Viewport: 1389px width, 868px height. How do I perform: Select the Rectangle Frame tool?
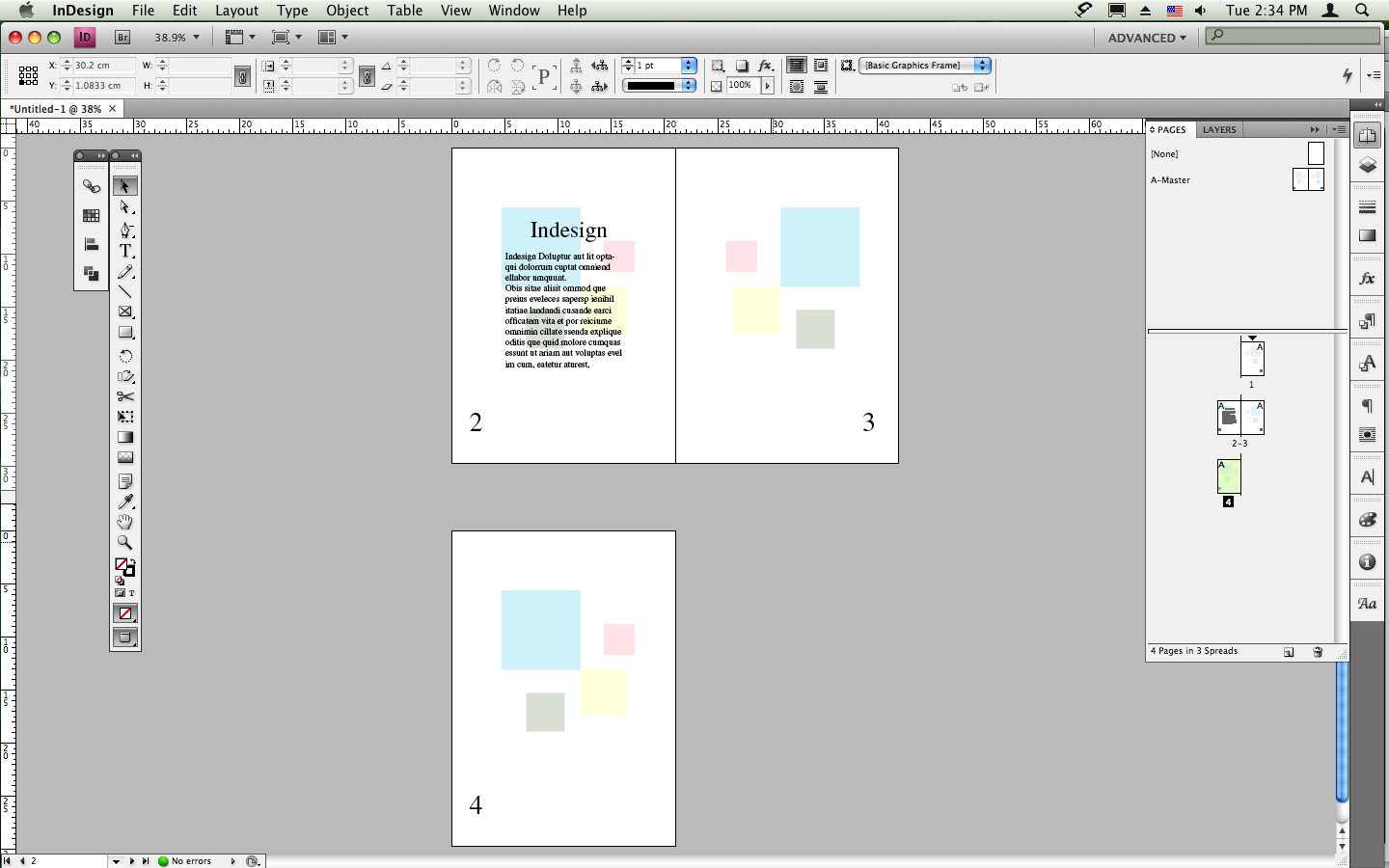click(x=125, y=312)
